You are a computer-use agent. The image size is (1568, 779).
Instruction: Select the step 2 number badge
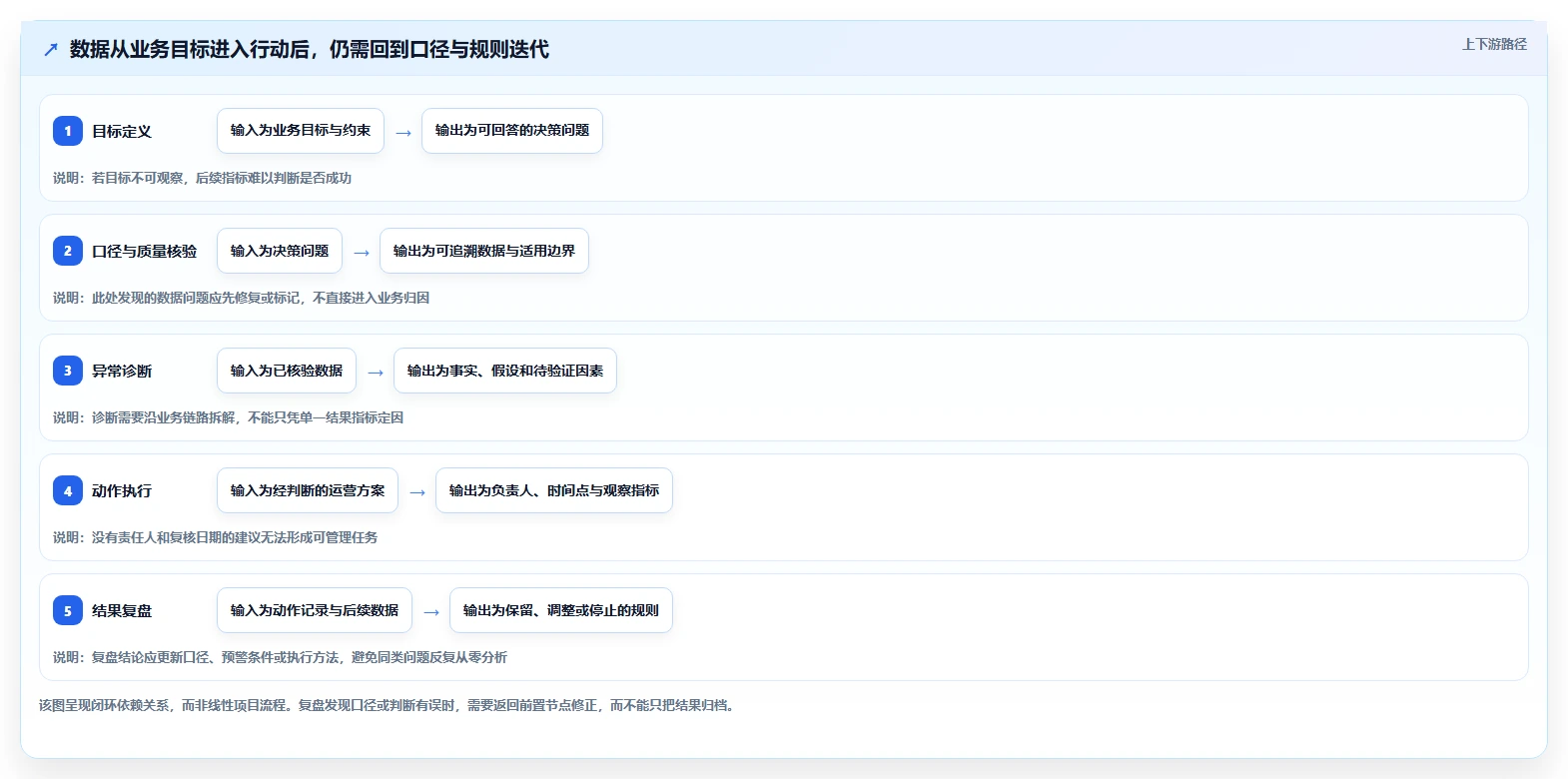click(68, 251)
